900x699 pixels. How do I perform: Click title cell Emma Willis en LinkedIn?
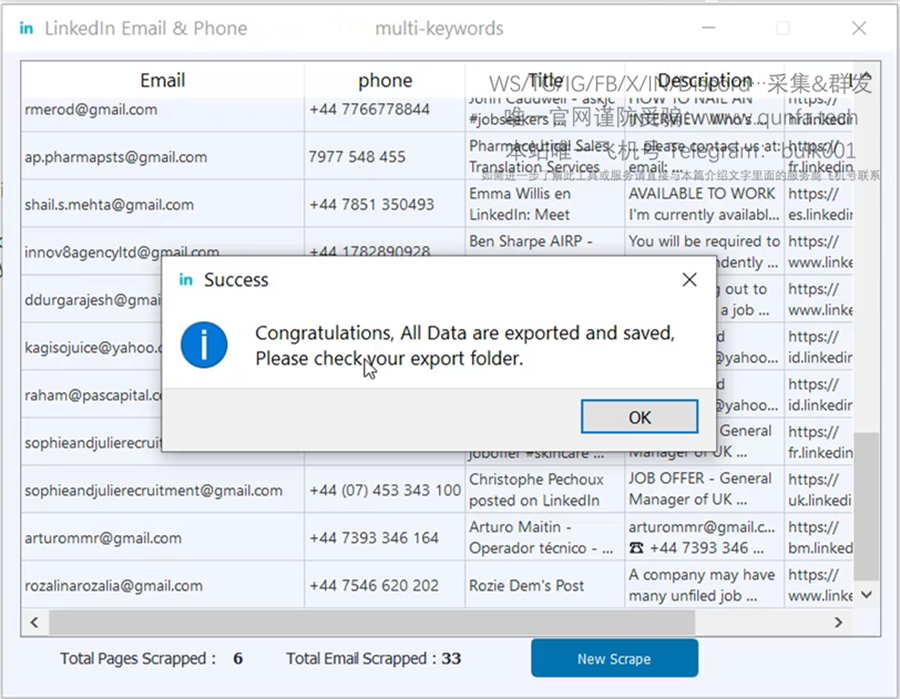pyautogui.click(x=545, y=204)
